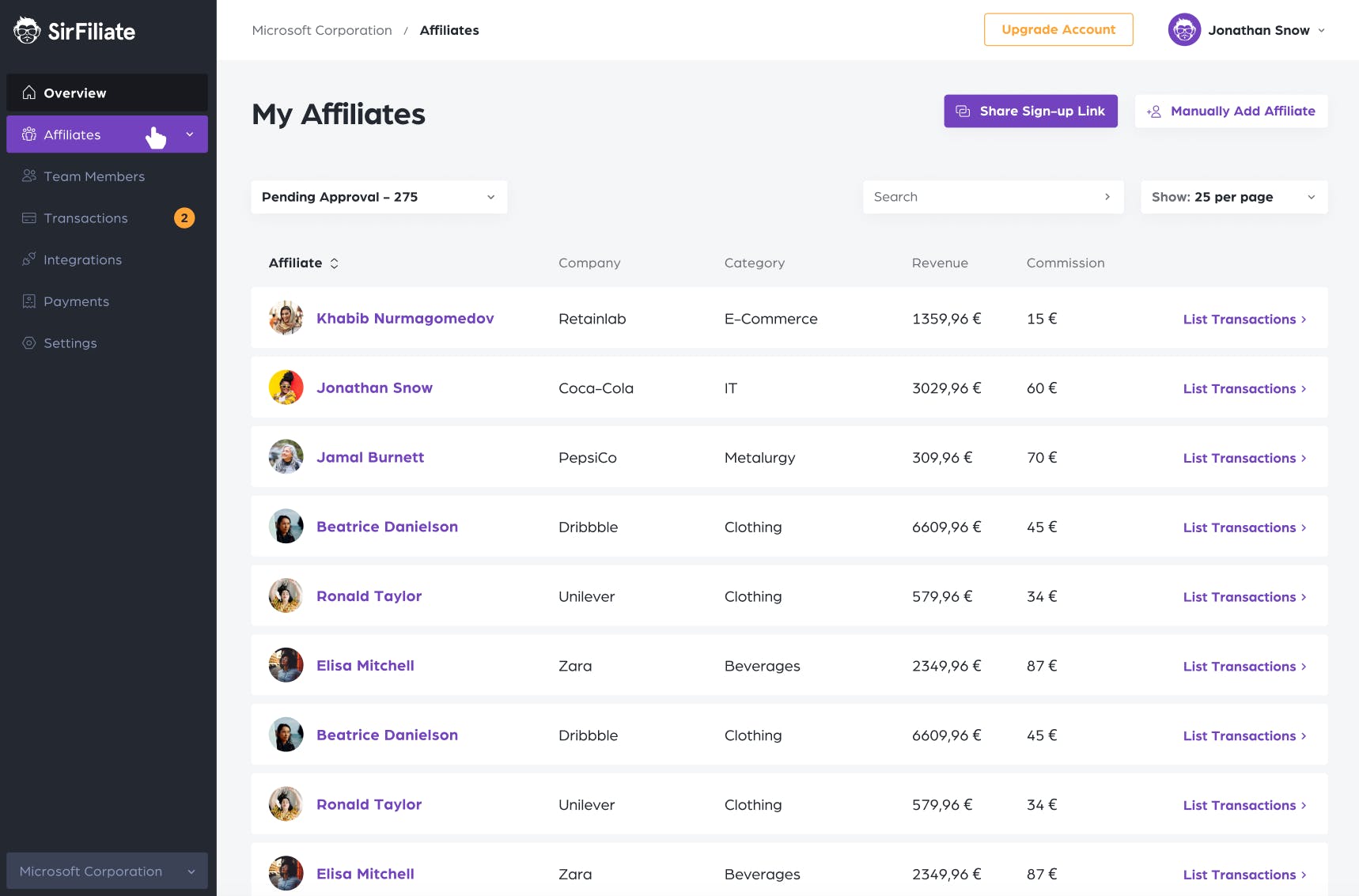
Task: Click the Category column header
Action: pos(755,263)
